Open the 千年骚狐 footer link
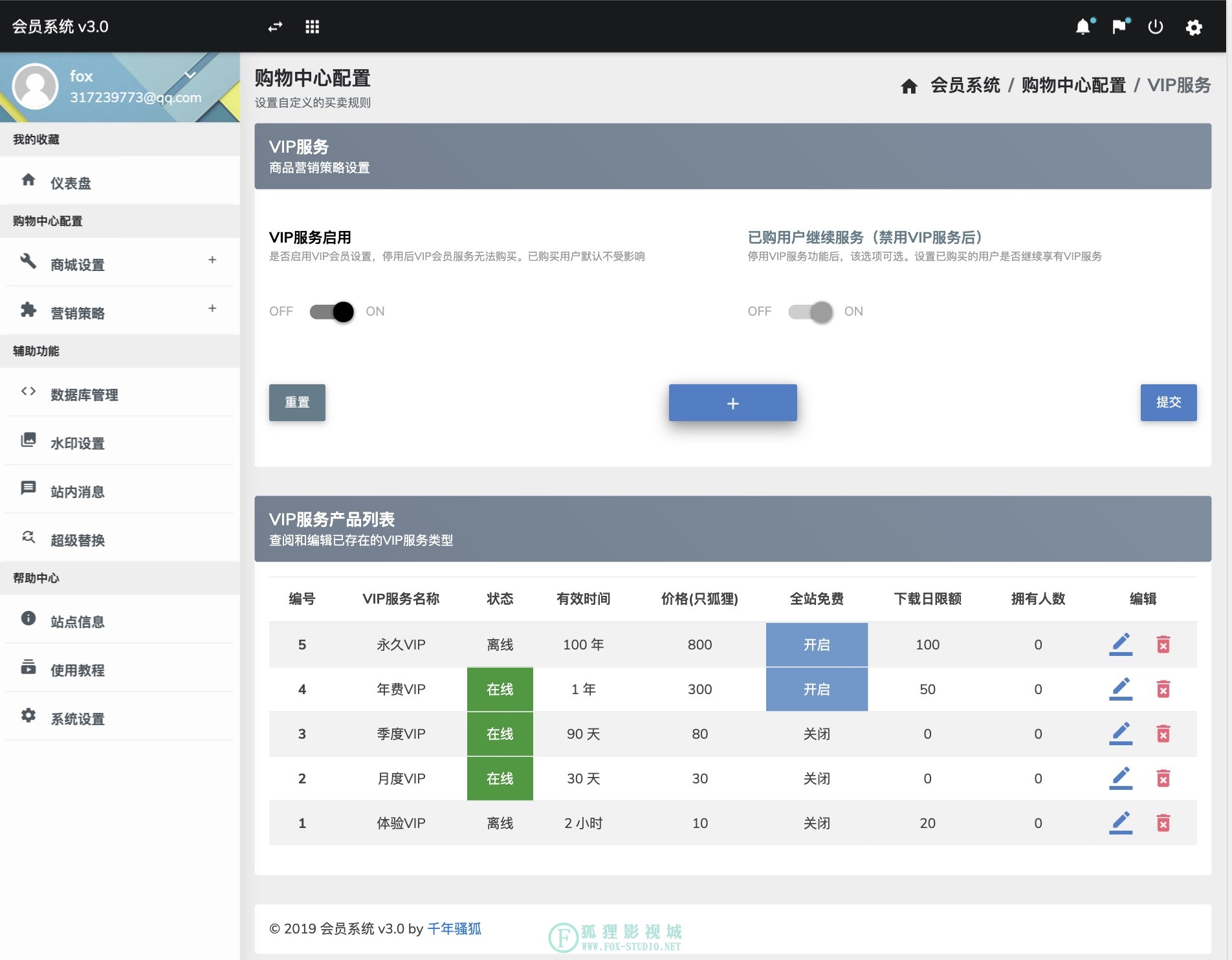Viewport: 1232px width, 960px height. [454, 929]
